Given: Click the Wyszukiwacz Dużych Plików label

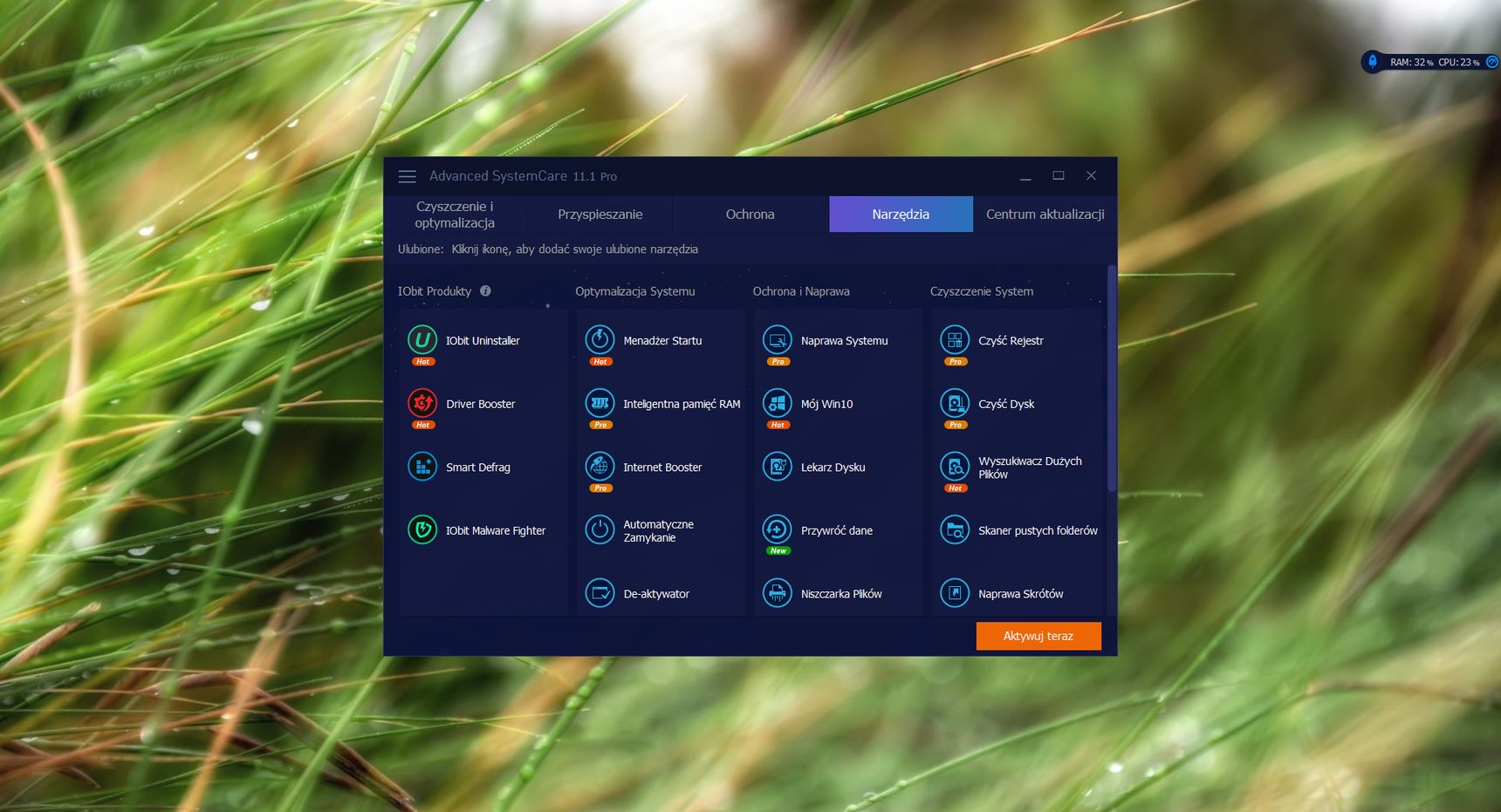Looking at the screenshot, I should [x=1030, y=467].
